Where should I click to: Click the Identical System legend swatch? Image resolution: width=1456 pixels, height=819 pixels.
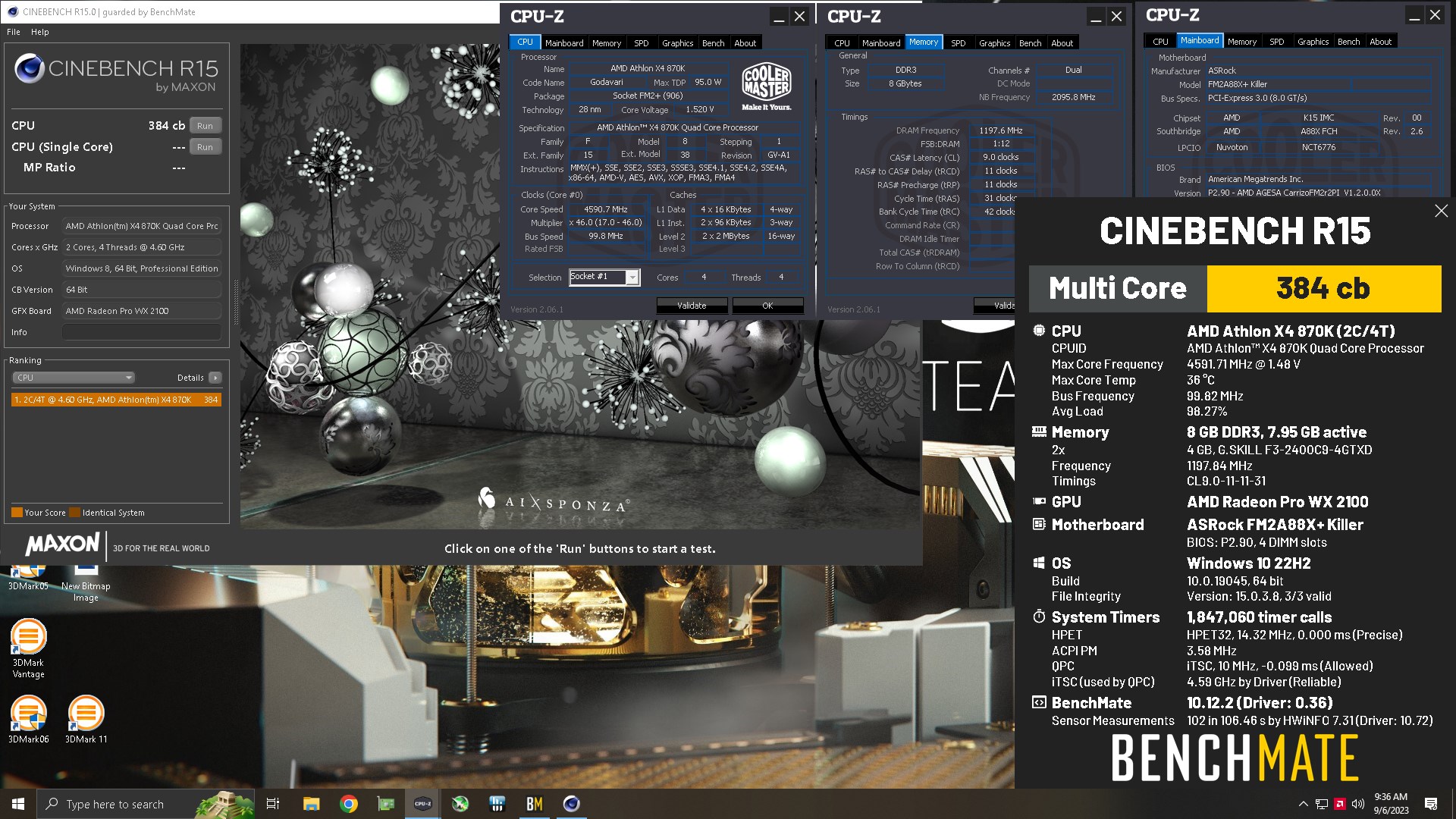(74, 513)
